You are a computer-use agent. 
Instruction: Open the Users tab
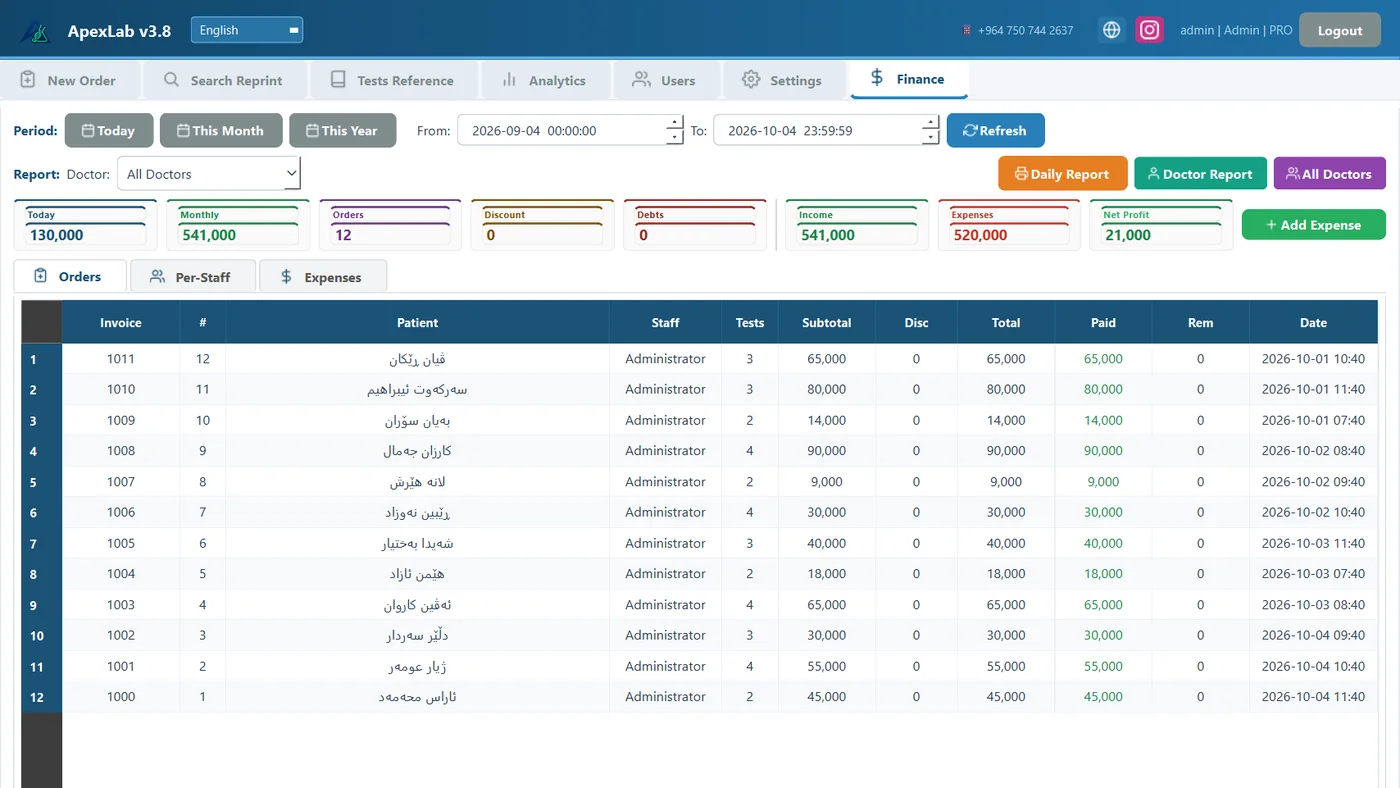[665, 80]
